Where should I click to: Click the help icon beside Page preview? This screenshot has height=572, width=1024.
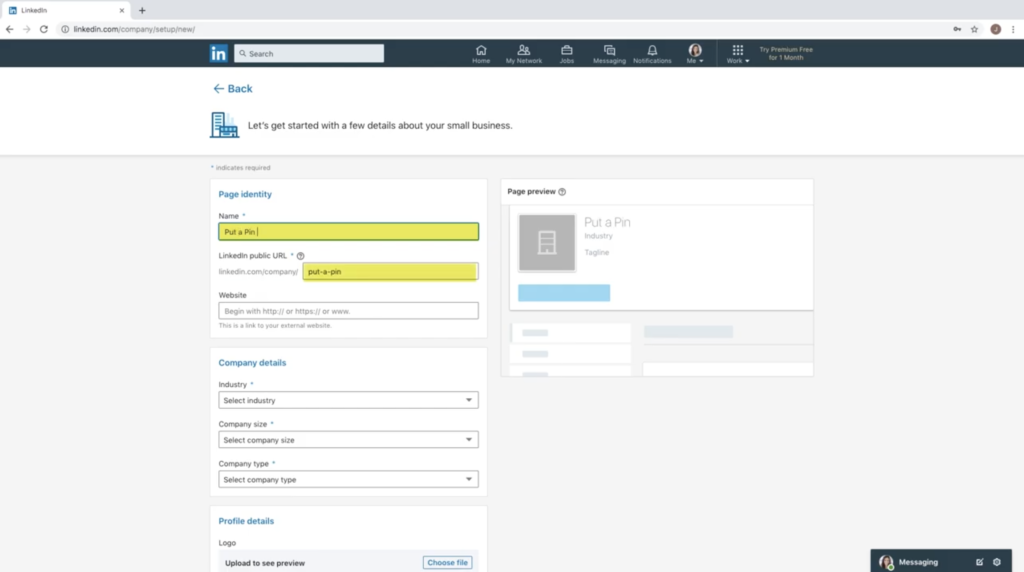[562, 192]
